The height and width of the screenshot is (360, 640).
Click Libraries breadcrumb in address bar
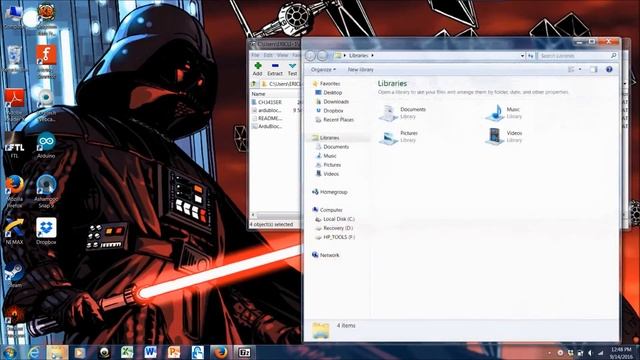tap(358, 56)
